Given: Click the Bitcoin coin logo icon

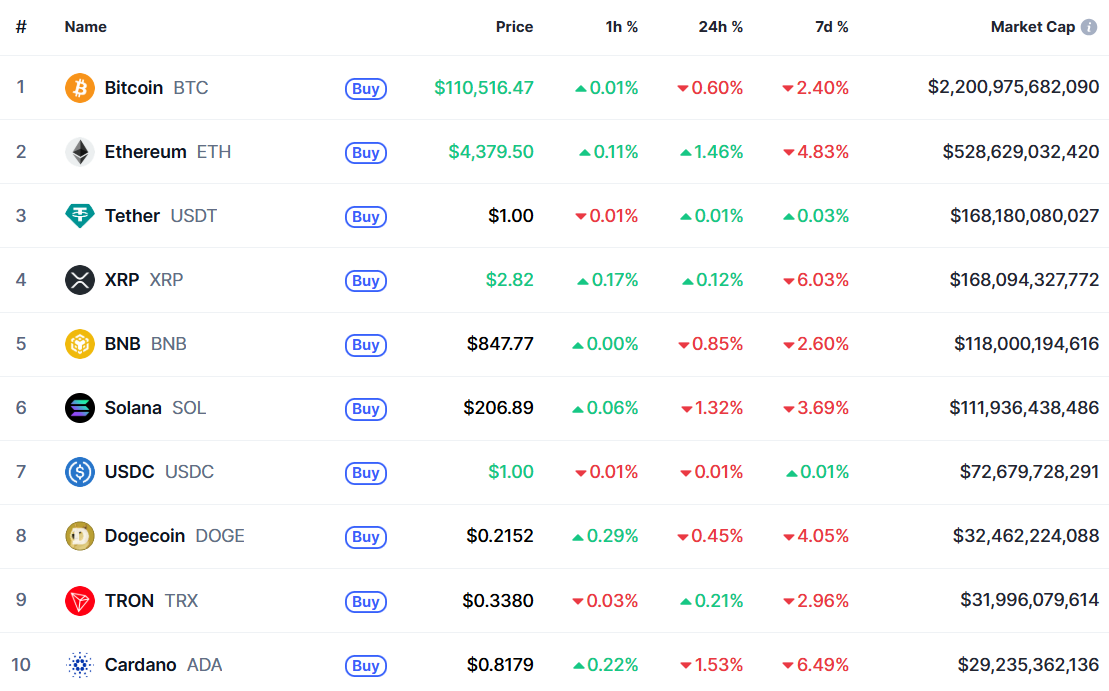Looking at the screenshot, I should click(x=80, y=88).
